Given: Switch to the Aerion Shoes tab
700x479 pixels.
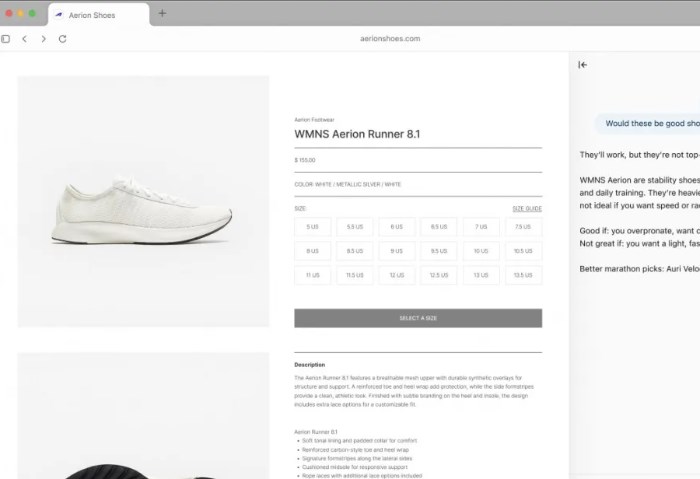Looking at the screenshot, I should click(99, 15).
